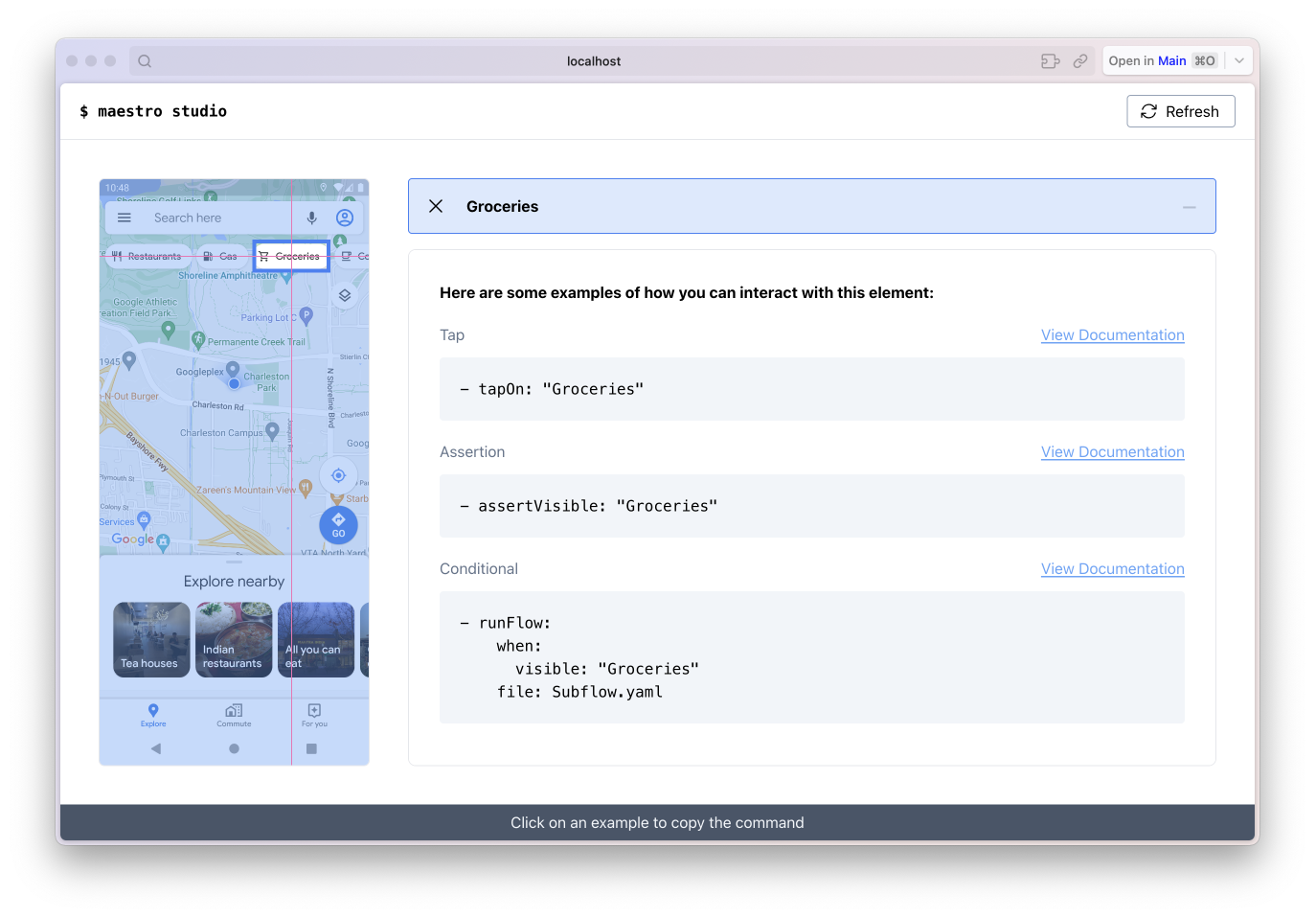Image resolution: width=1316 pixels, height=918 pixels.
Task: Tap the Googleplex map pin
Action: click(x=233, y=369)
